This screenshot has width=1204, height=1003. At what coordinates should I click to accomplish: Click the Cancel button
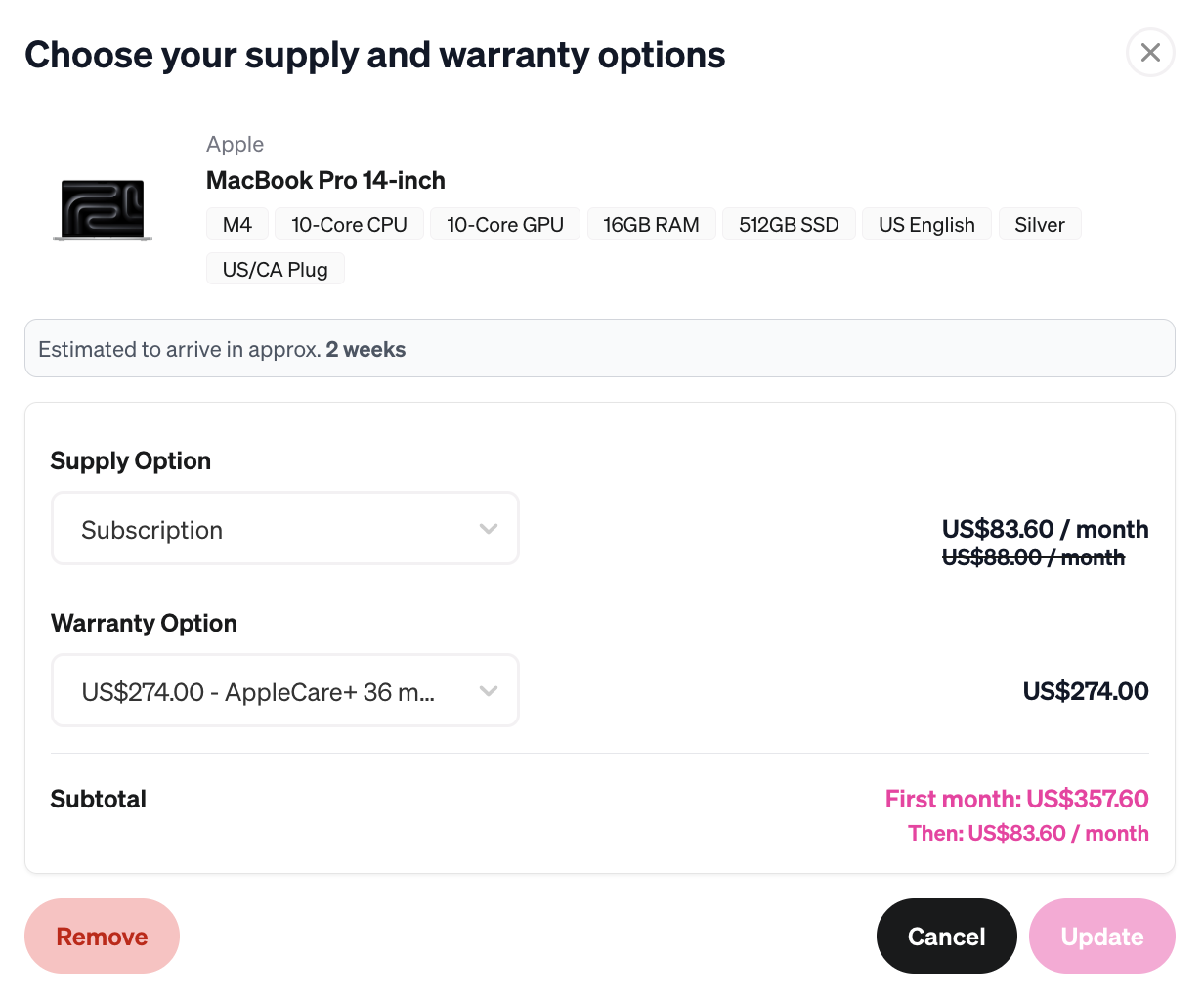point(946,936)
